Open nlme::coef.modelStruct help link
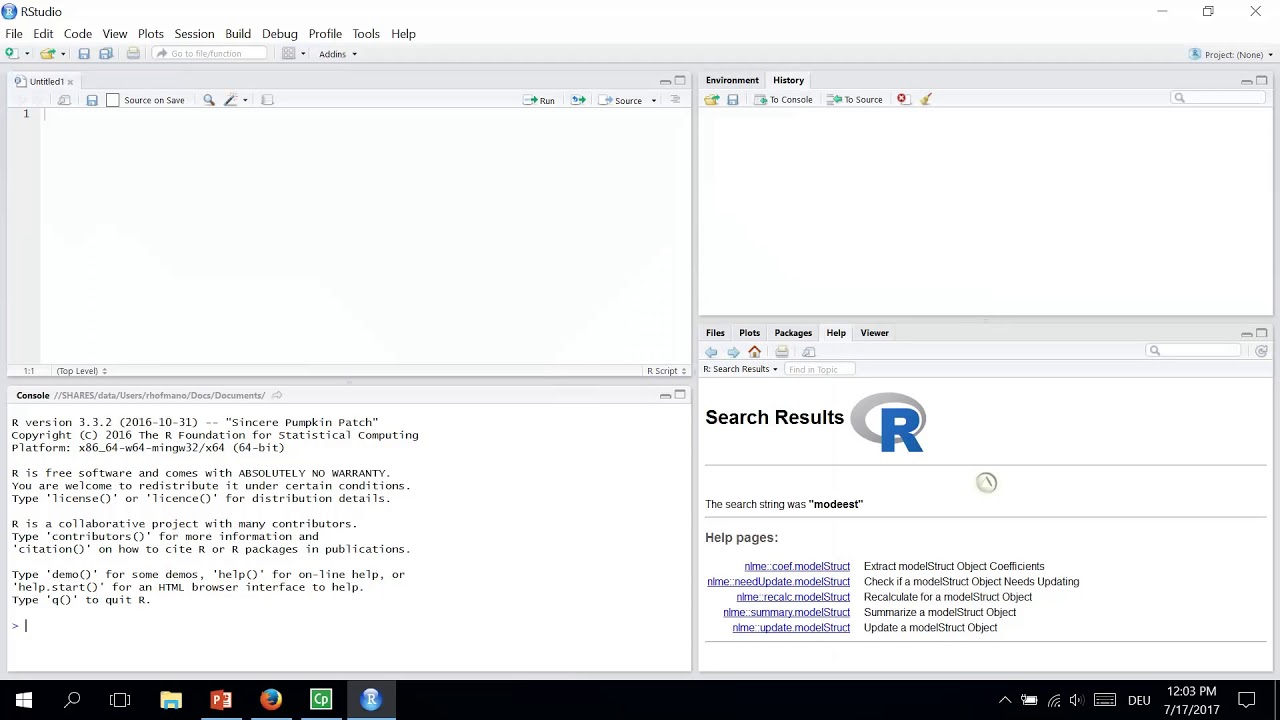 tap(797, 566)
